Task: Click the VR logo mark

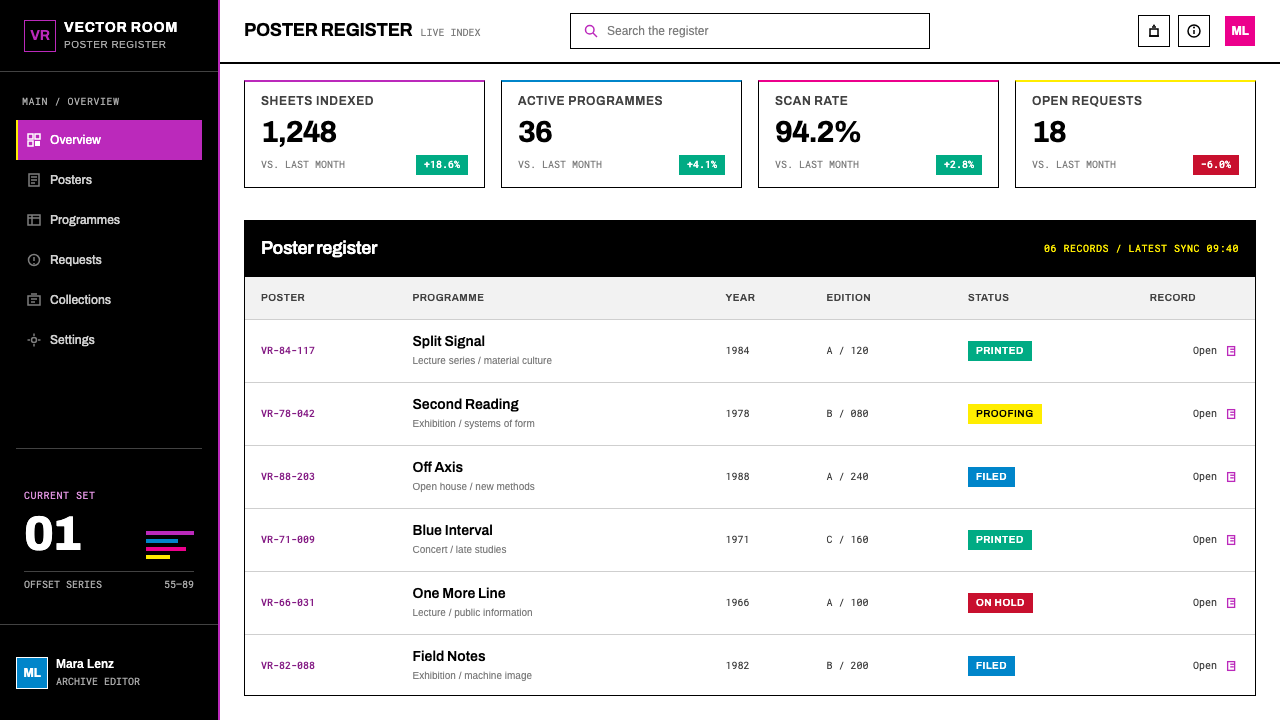Action: 40,36
